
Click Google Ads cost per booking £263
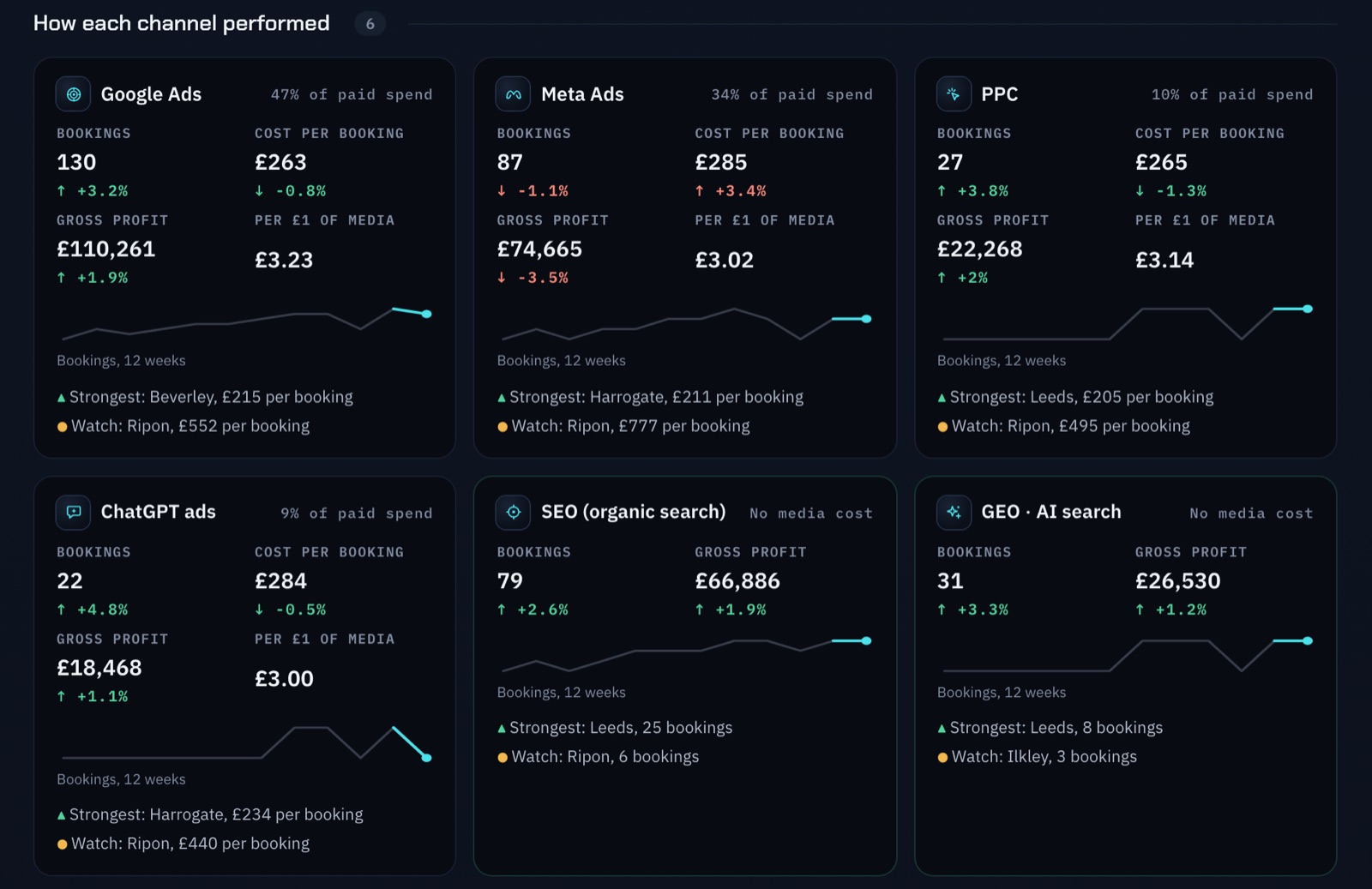[x=280, y=162]
